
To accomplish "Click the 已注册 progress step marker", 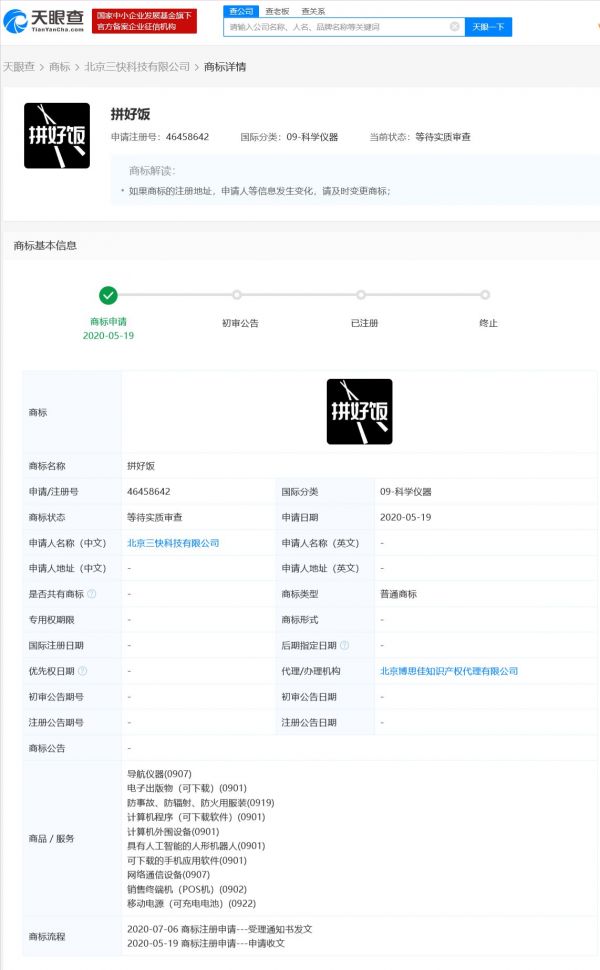I will click(360, 295).
